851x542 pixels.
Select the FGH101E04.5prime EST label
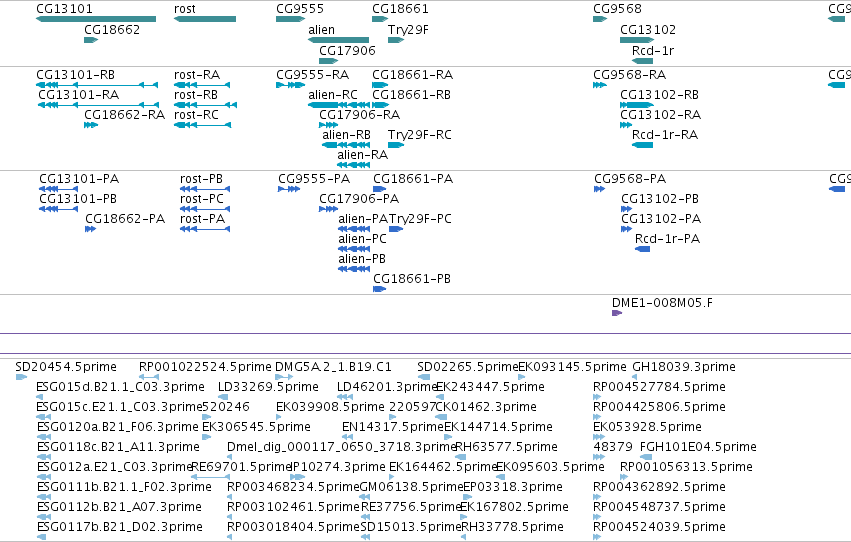[x=698, y=448]
